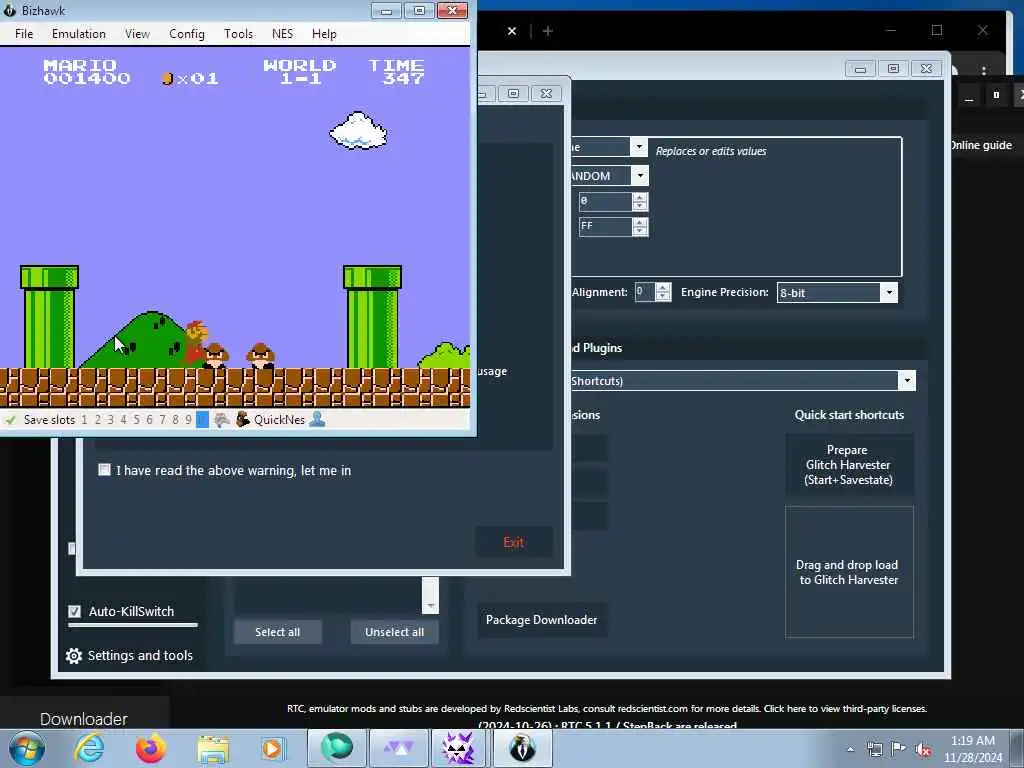Open Firefox from the taskbar
Image resolution: width=1024 pixels, height=768 pixels.
[x=150, y=748]
